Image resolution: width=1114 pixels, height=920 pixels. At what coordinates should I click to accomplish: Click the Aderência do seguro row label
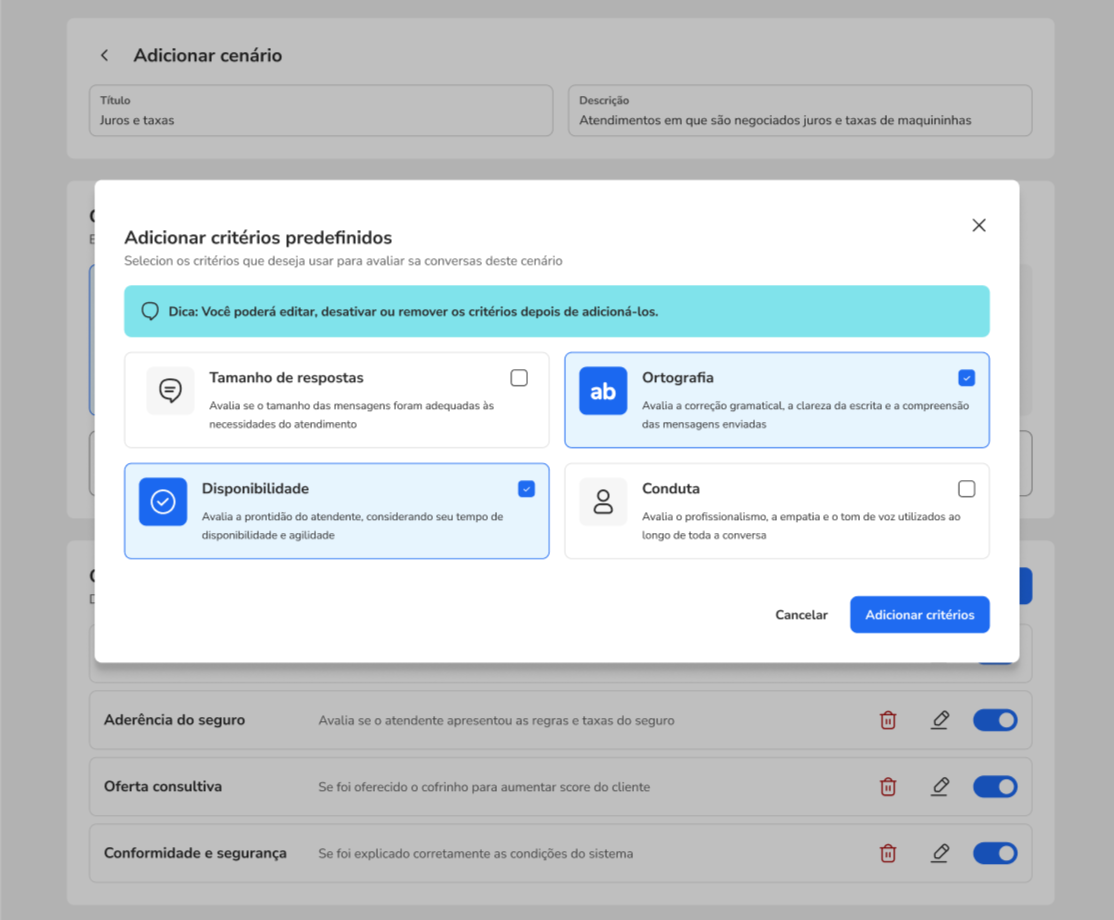coord(175,720)
